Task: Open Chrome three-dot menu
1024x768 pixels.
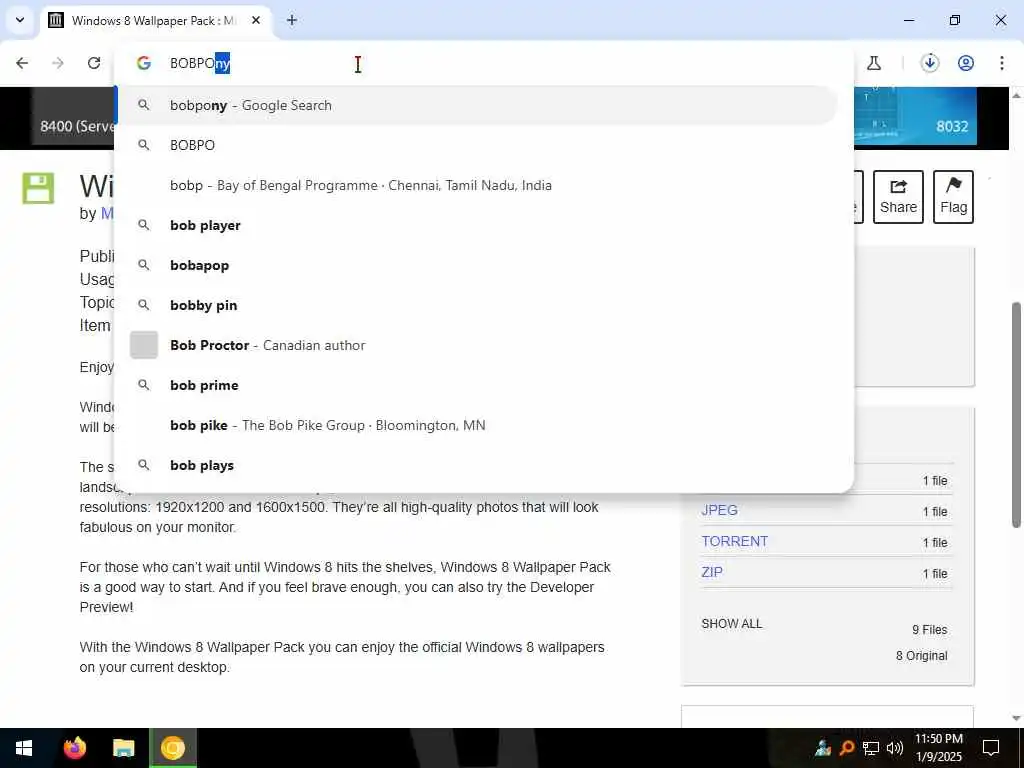Action: pos(1002,63)
